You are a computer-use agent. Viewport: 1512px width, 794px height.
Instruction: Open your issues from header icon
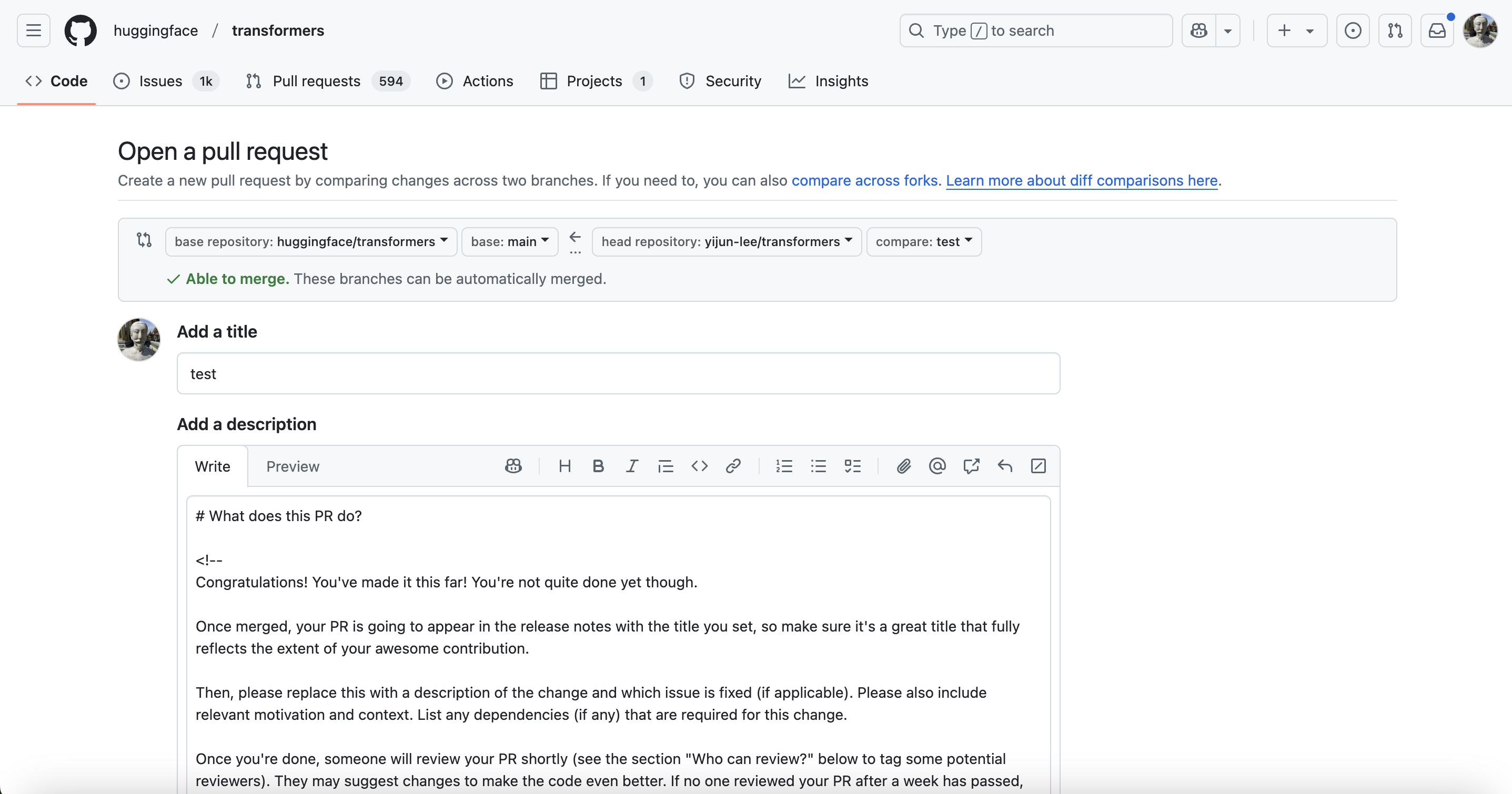[x=1353, y=30]
